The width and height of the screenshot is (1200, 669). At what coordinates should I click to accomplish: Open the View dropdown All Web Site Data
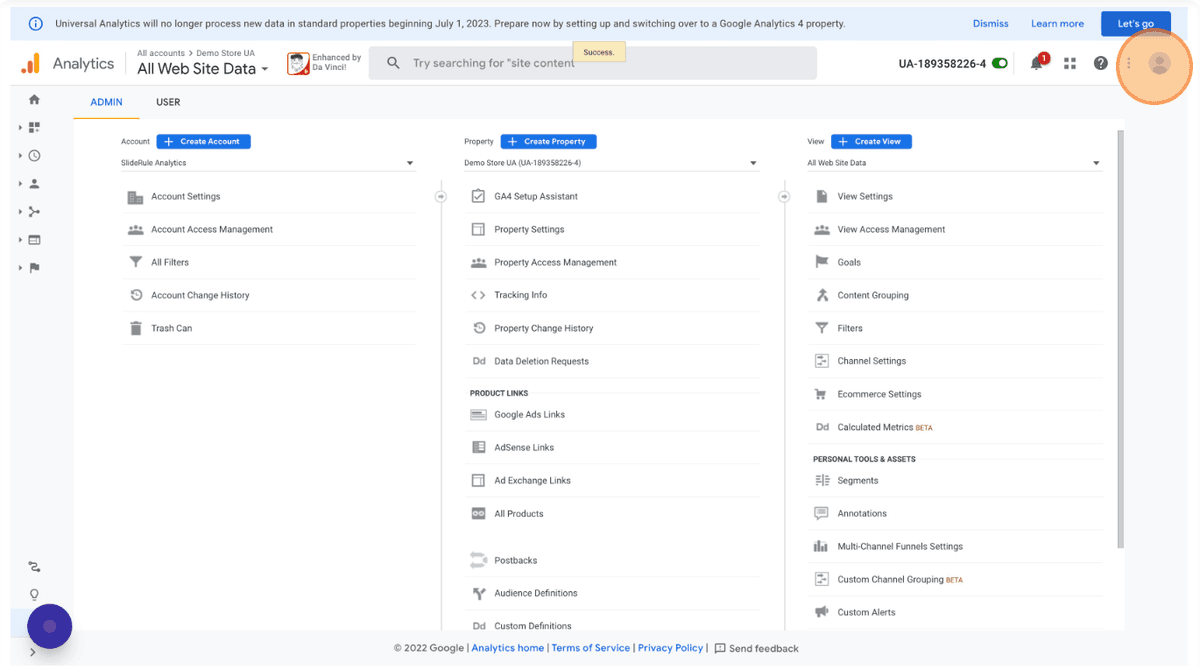[955, 163]
